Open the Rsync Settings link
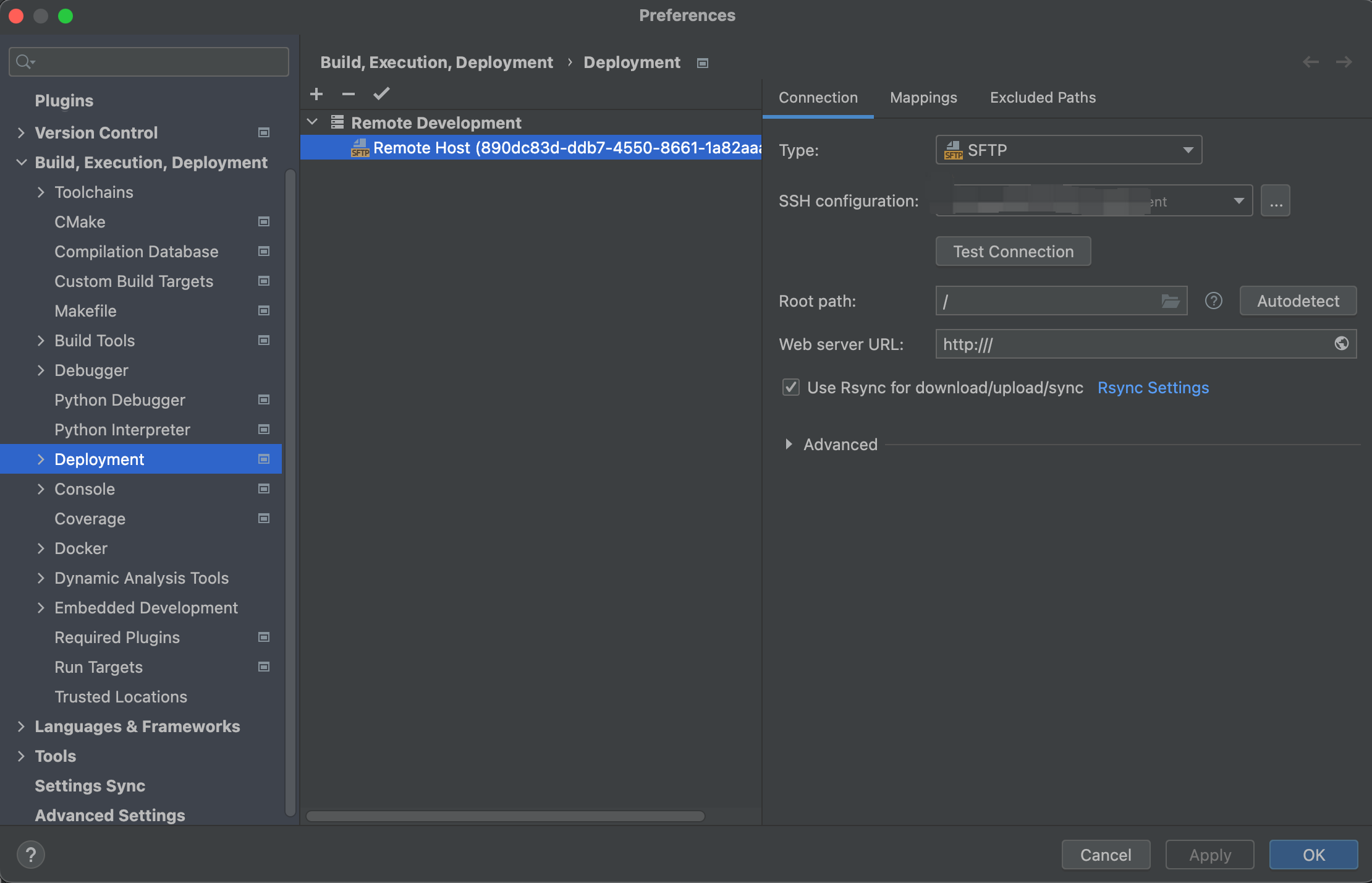Viewport: 1372px width, 883px height. tap(1153, 388)
